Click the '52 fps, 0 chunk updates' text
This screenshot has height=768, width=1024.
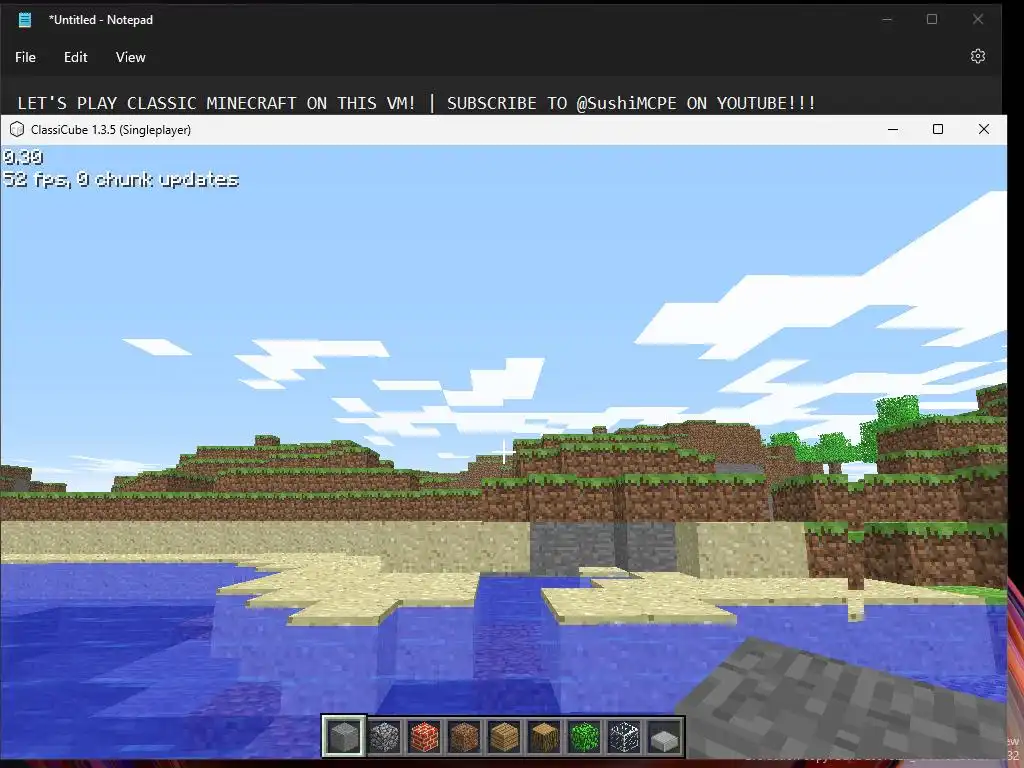[x=121, y=180]
